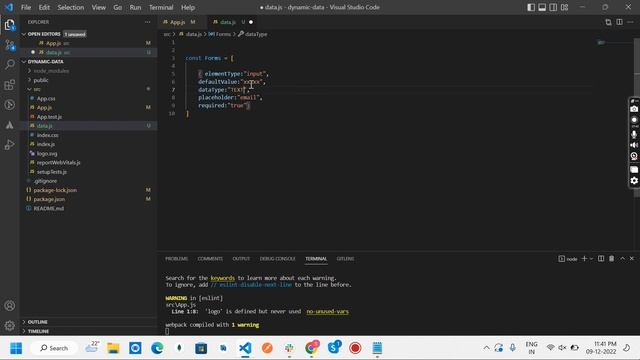Screen dimensions: 640x360
Task: Click the recorder record button
Action: tap(634, 120)
